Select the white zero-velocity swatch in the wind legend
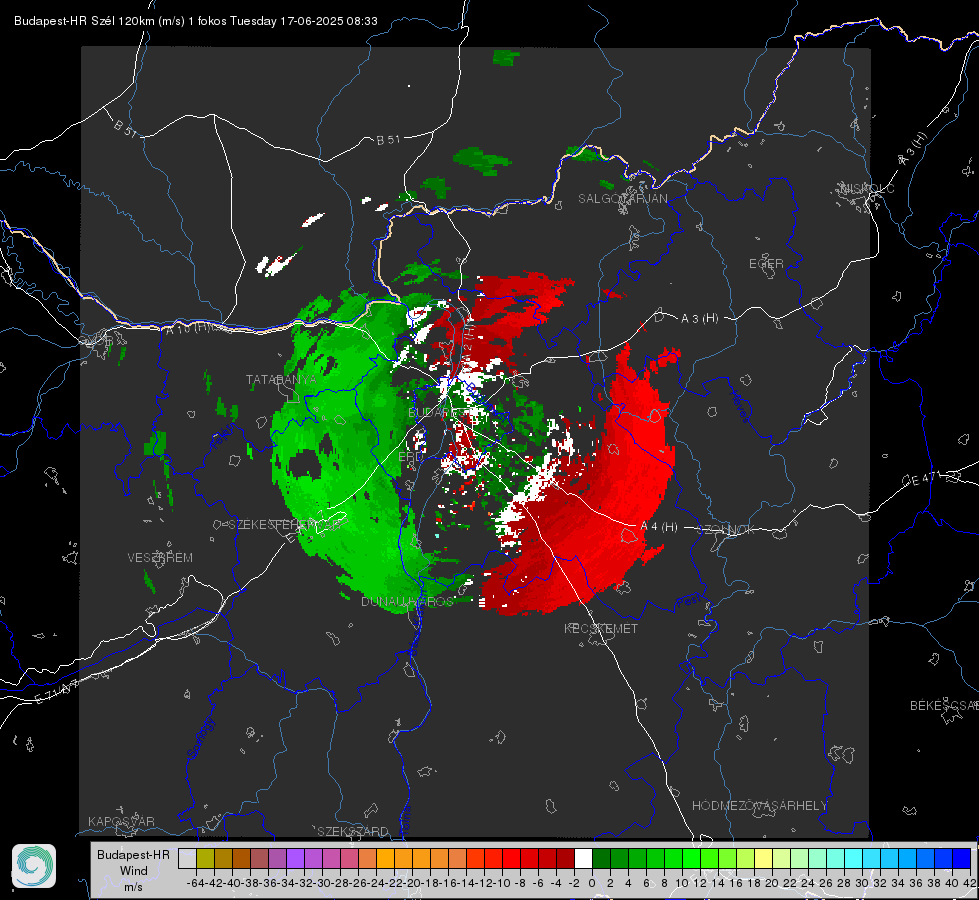The height and width of the screenshot is (900, 979). (x=583, y=858)
